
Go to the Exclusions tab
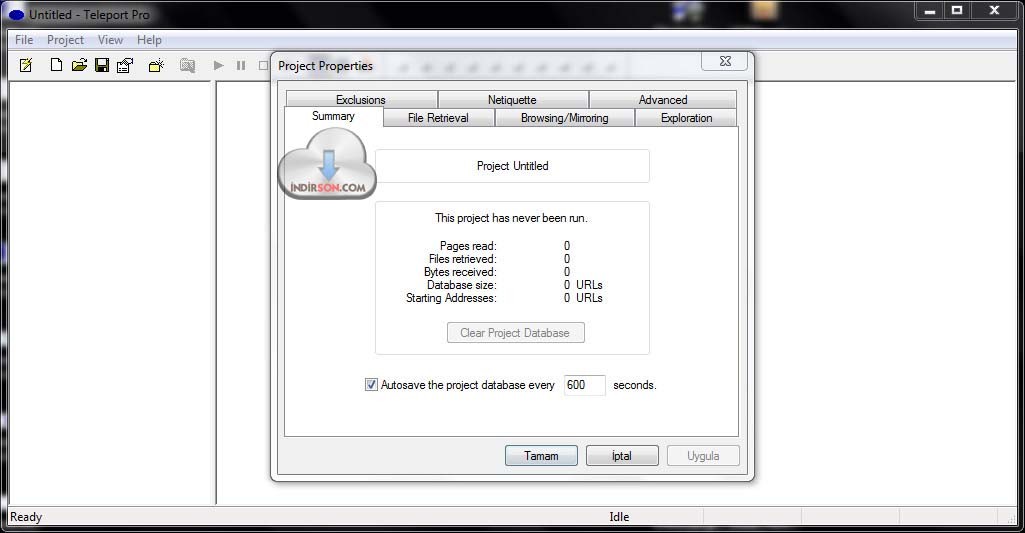tap(360, 100)
